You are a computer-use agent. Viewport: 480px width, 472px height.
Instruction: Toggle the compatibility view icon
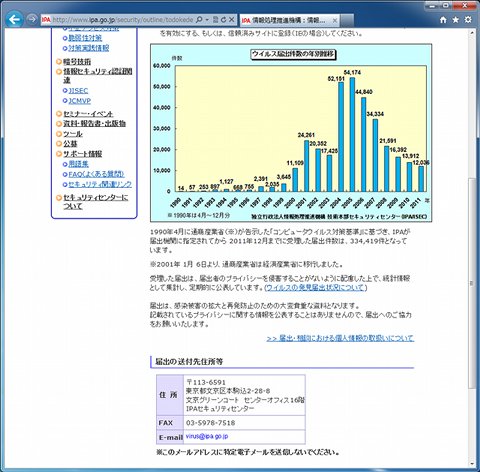[215, 20]
